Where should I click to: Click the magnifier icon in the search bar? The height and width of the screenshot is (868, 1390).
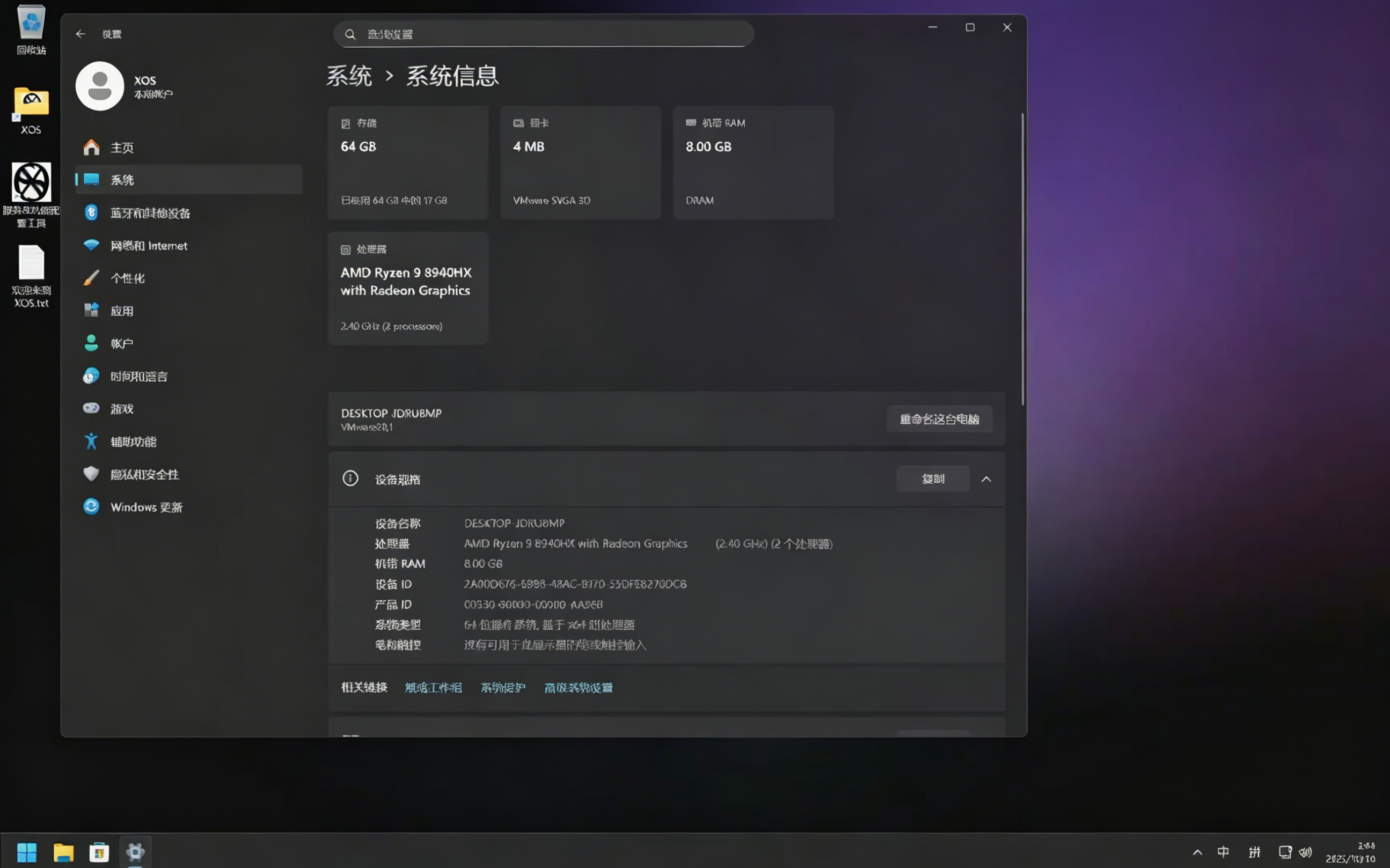coord(350,34)
